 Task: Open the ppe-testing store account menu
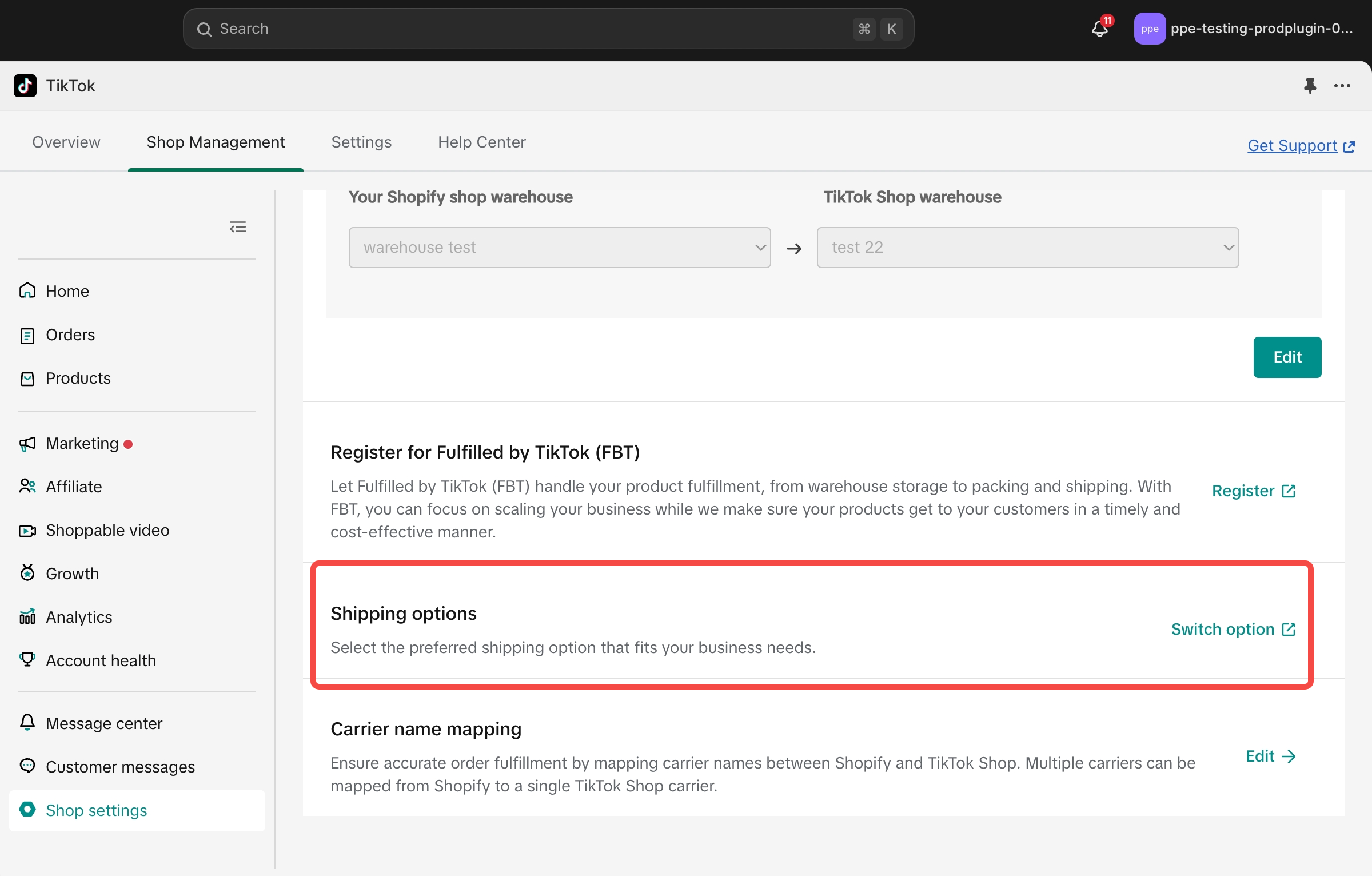click(1244, 29)
